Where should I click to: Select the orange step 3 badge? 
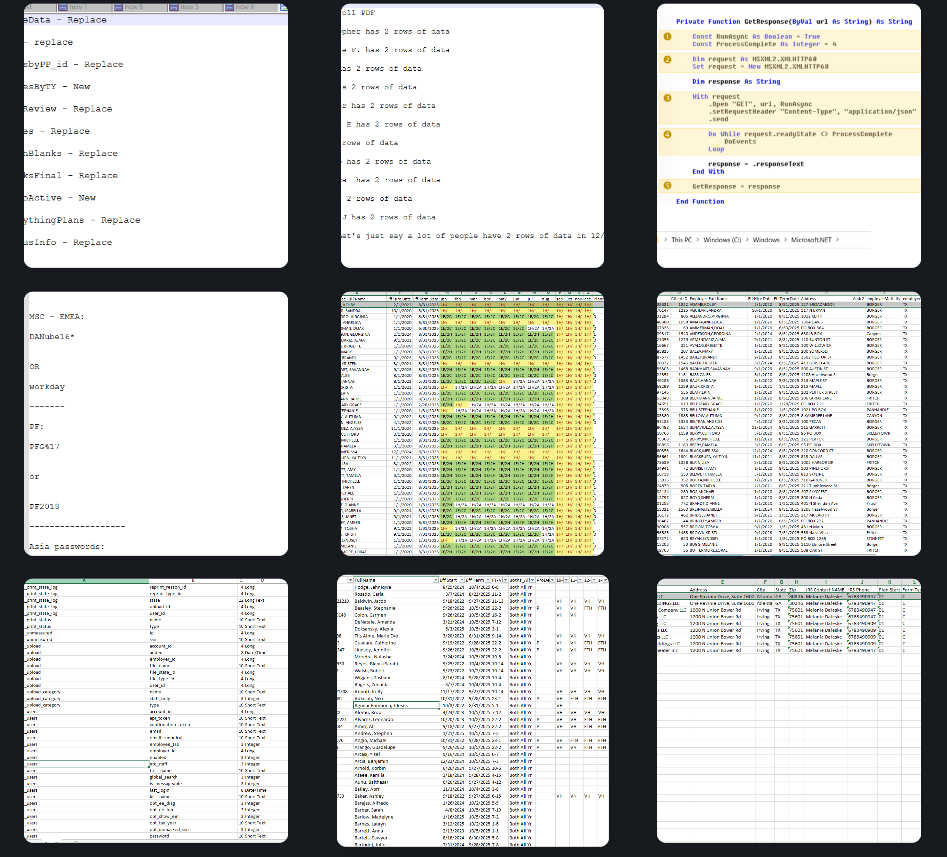click(x=667, y=97)
